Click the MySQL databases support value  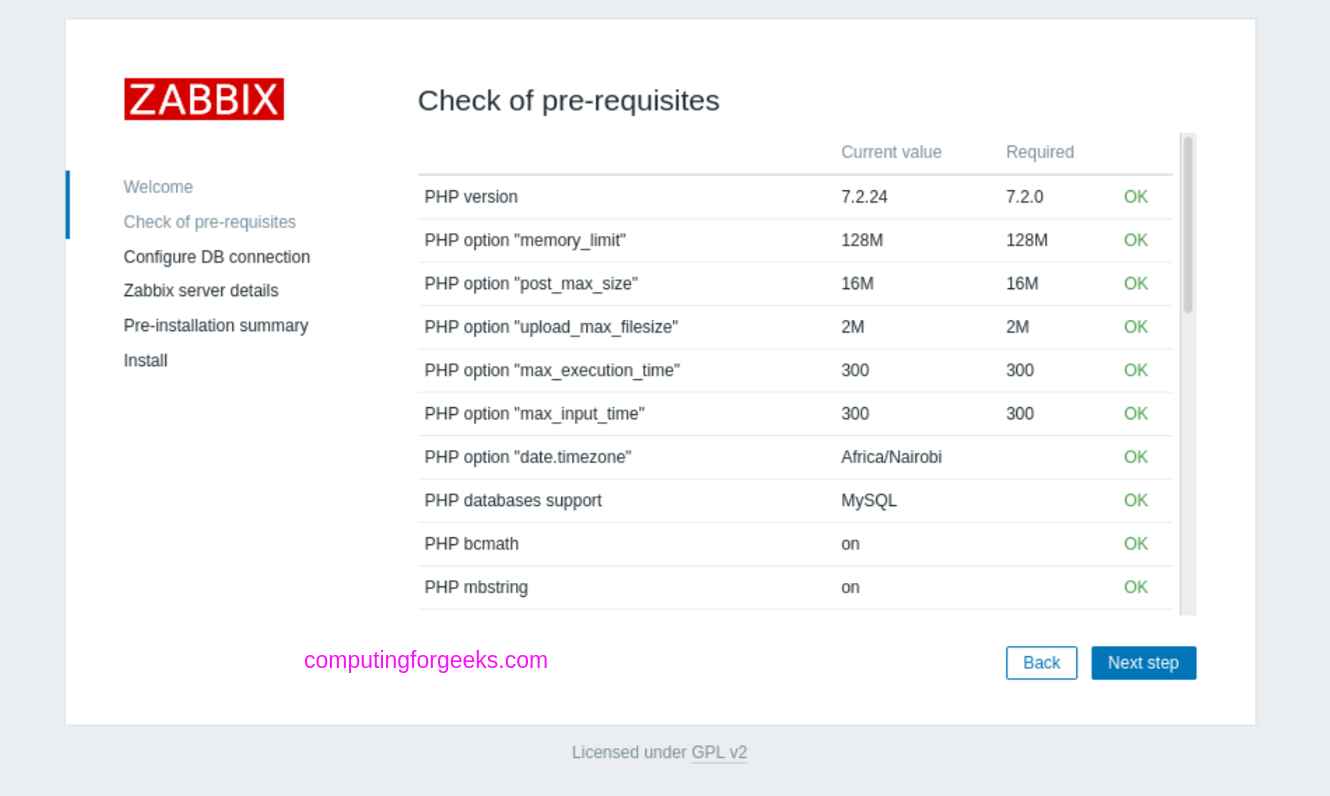[868, 500]
